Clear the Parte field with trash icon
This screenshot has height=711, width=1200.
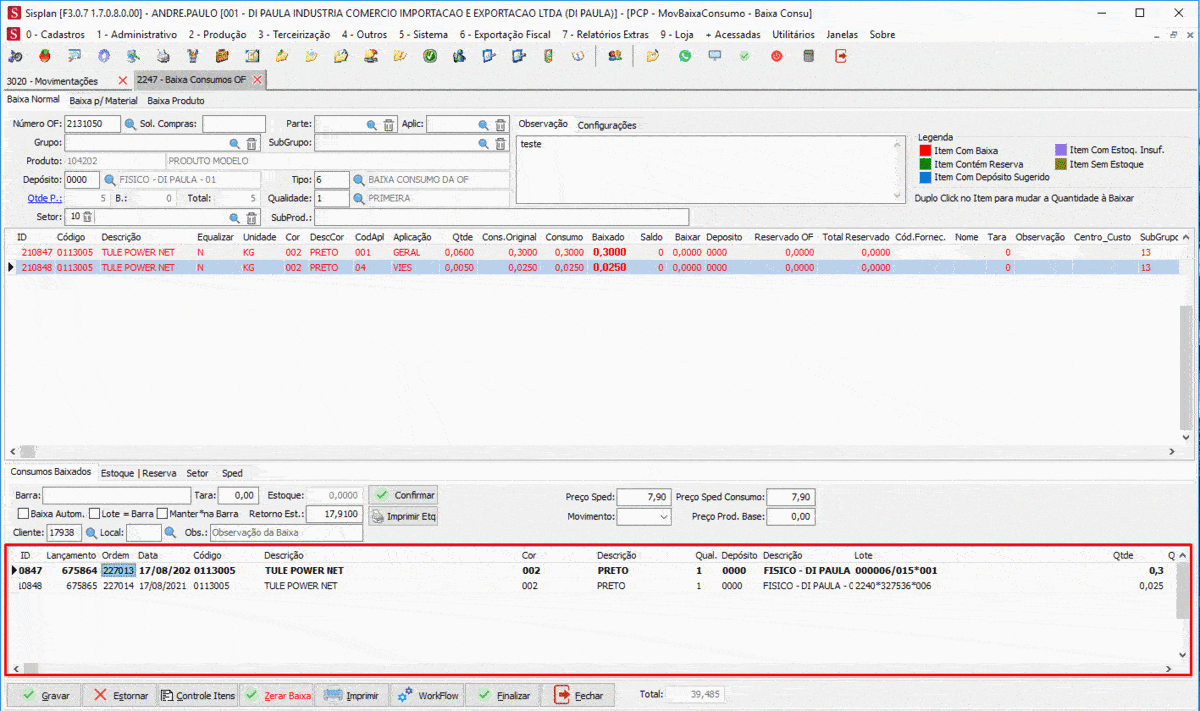tap(389, 125)
